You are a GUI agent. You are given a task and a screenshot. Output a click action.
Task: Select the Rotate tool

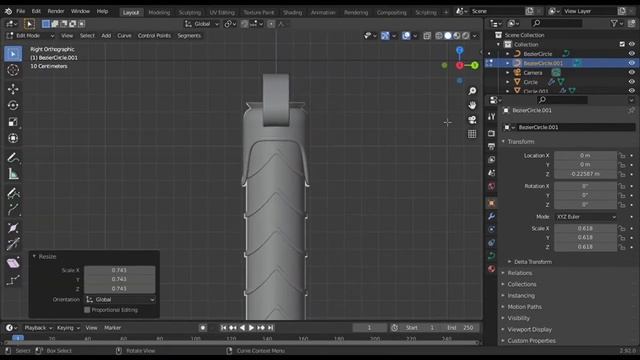(x=13, y=105)
